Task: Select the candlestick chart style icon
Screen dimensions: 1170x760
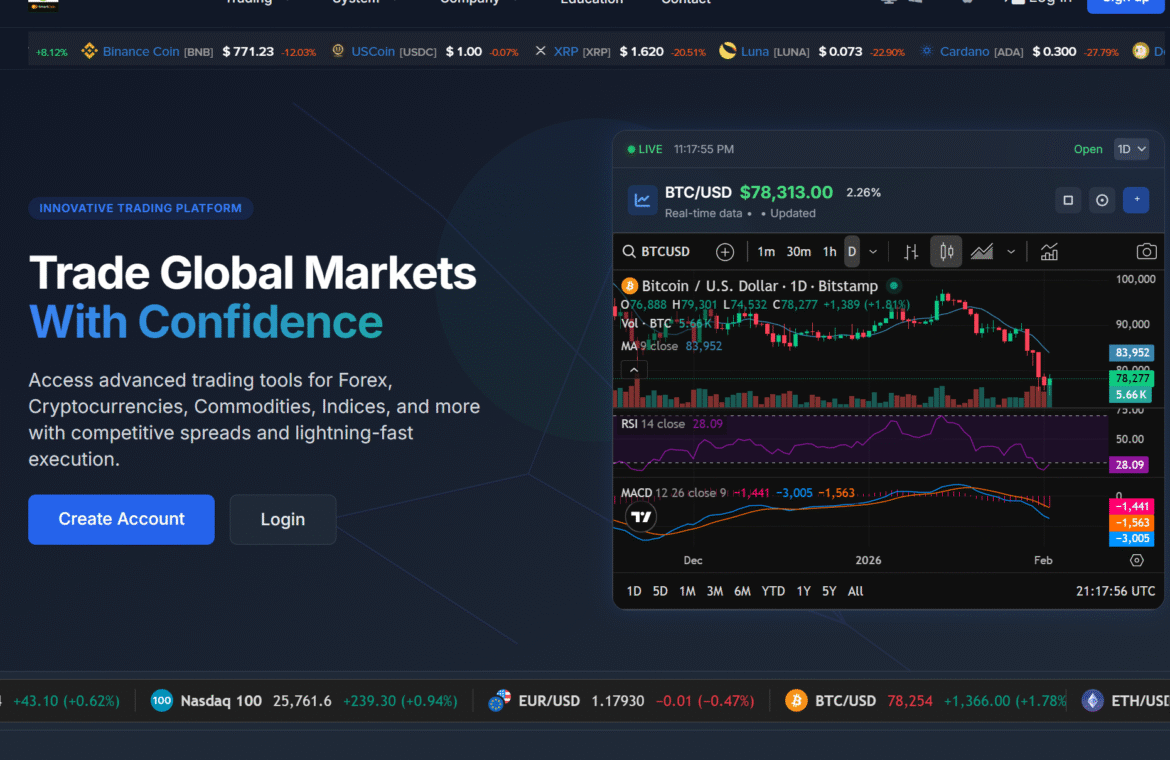Action: point(946,252)
